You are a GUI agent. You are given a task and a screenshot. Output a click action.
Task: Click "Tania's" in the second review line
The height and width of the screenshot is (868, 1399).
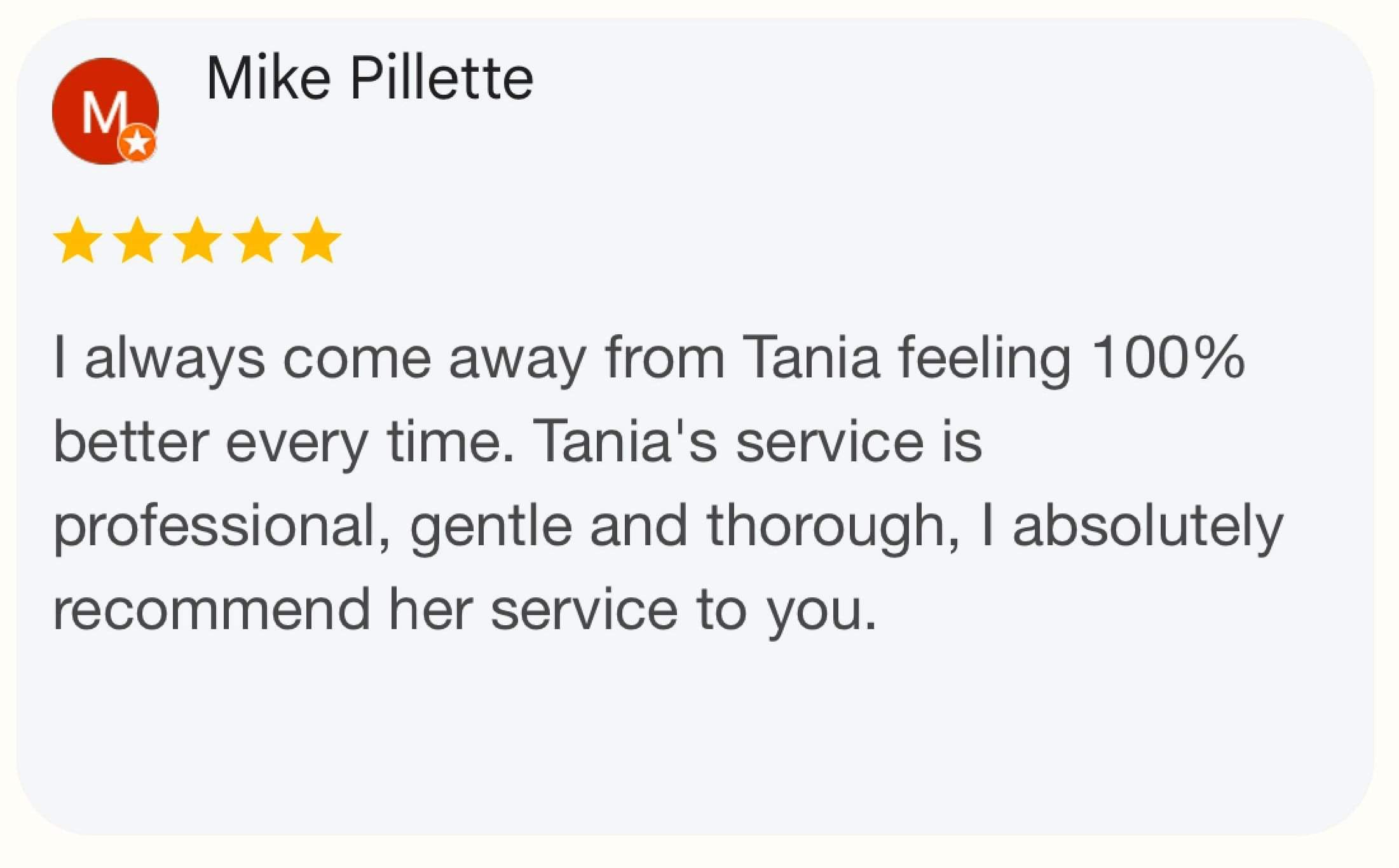625,442
